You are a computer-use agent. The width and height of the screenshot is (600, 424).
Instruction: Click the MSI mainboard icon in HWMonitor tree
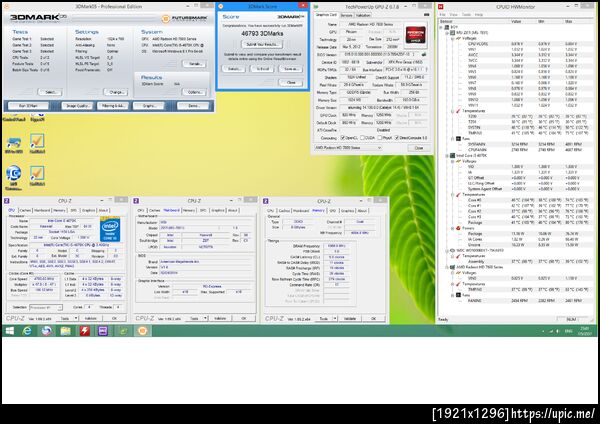pyautogui.click(x=452, y=33)
